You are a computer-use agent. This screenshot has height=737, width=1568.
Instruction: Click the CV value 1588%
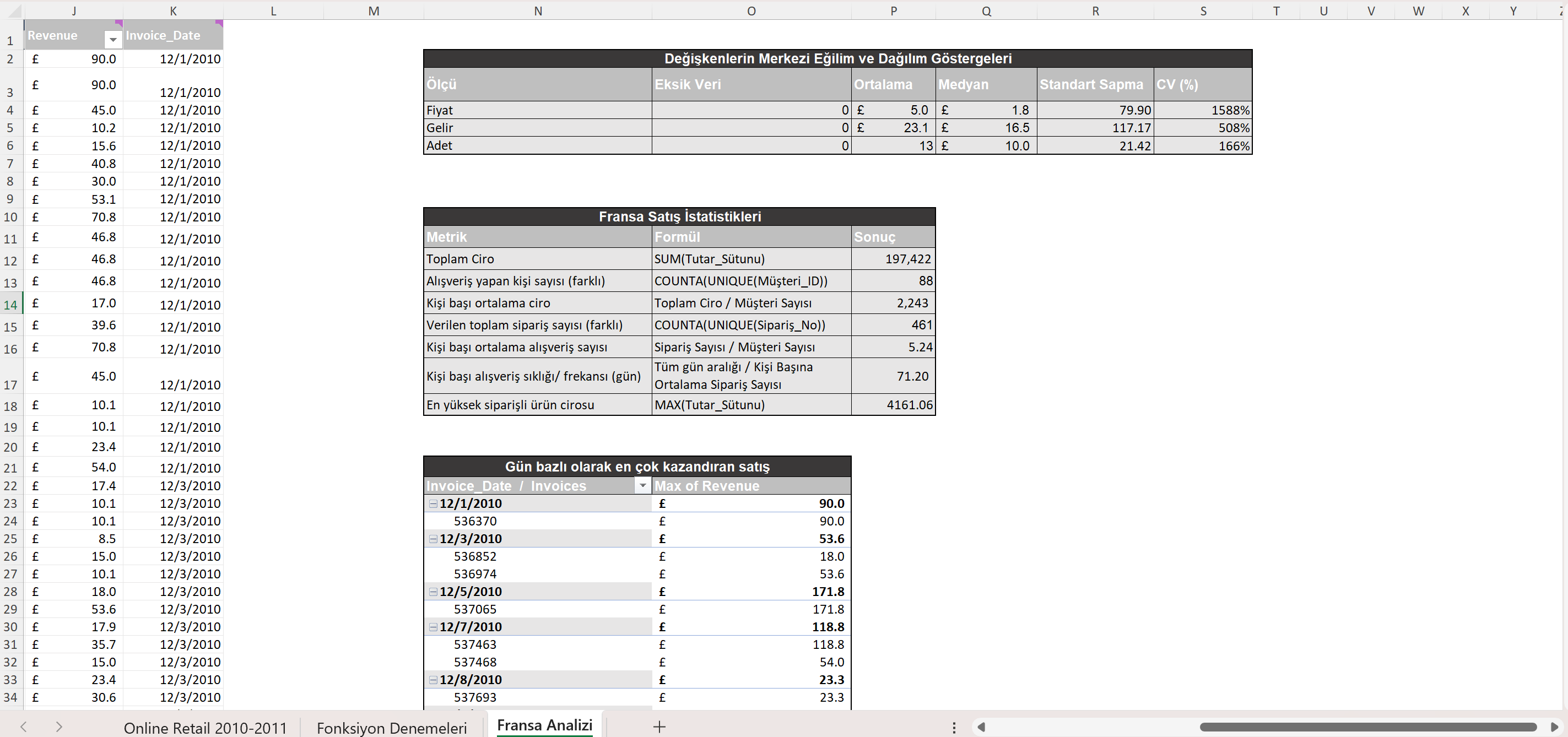[1202, 110]
